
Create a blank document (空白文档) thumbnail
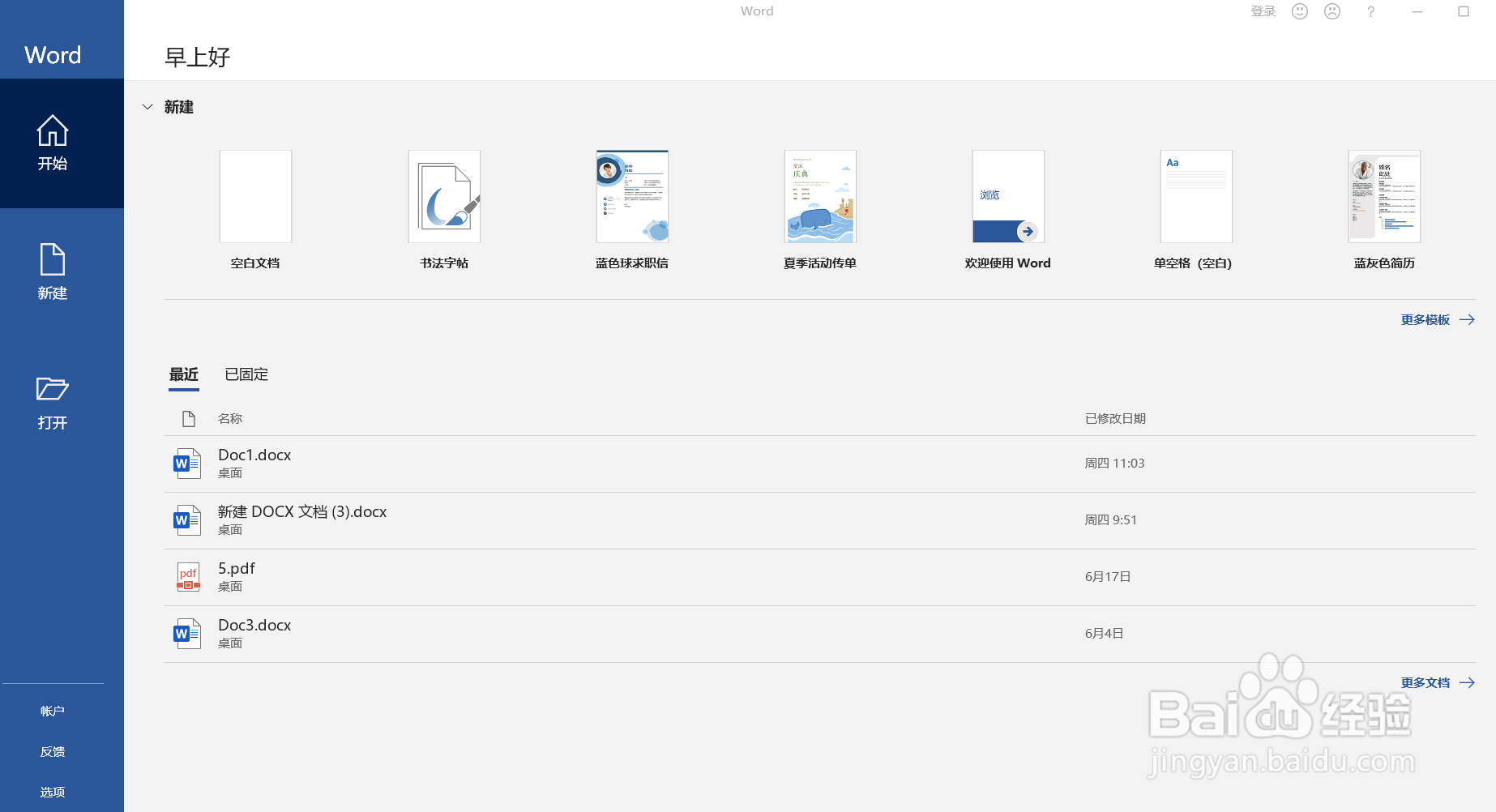pos(255,196)
